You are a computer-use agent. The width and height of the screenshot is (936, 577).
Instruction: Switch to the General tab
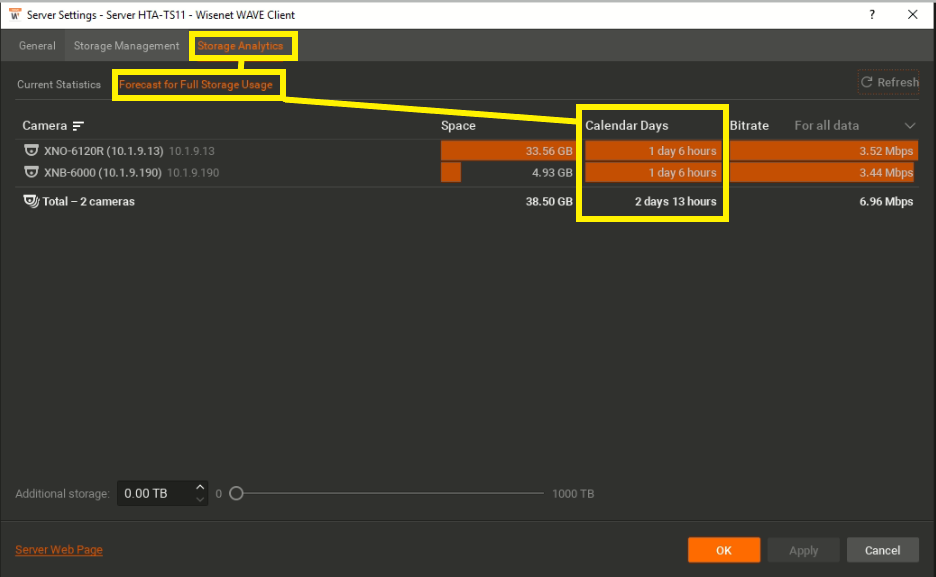(x=37, y=46)
